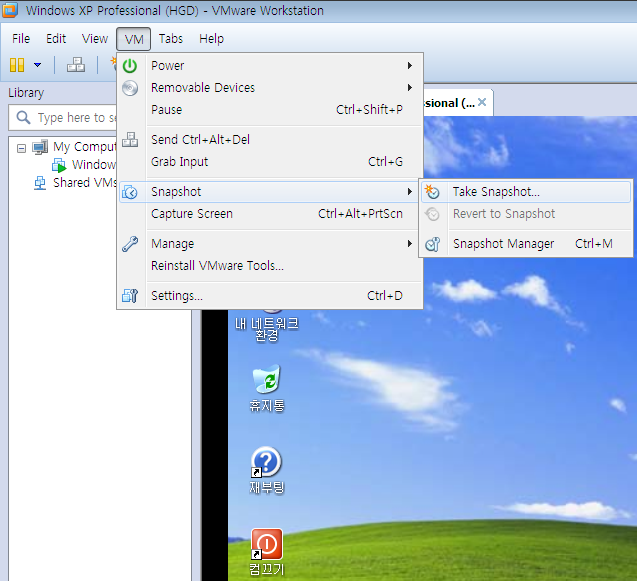Click Send Ctrl+Alt+Del icon in VM menu
Screen dimensions: 637x581
pos(130,140)
